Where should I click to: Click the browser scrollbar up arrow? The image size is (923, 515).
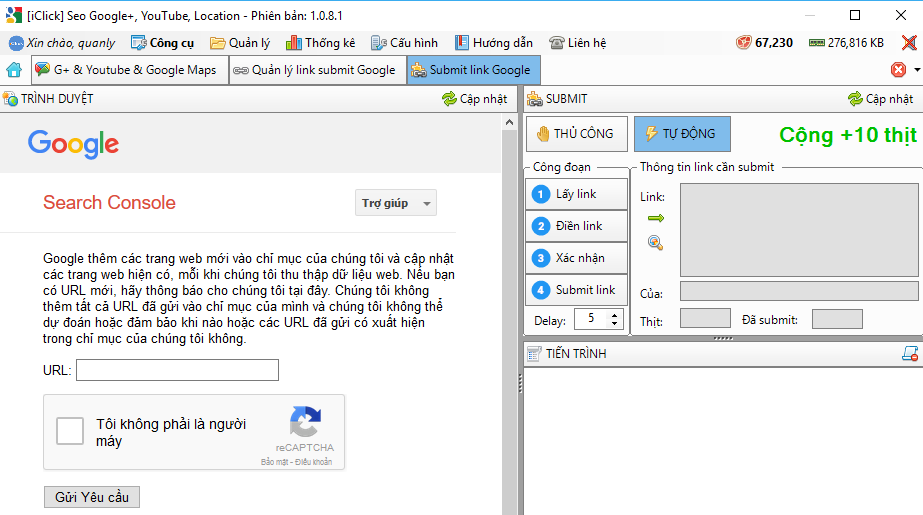[x=509, y=122]
